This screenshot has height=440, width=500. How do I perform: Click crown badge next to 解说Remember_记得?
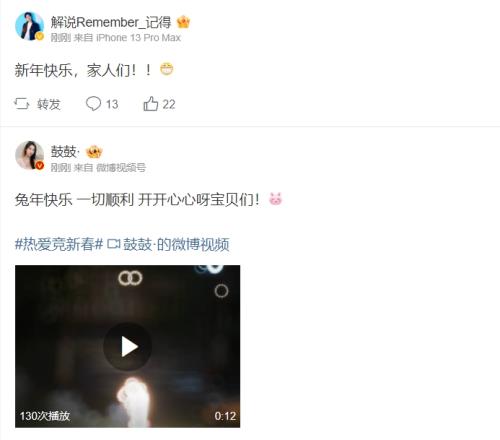point(183,22)
